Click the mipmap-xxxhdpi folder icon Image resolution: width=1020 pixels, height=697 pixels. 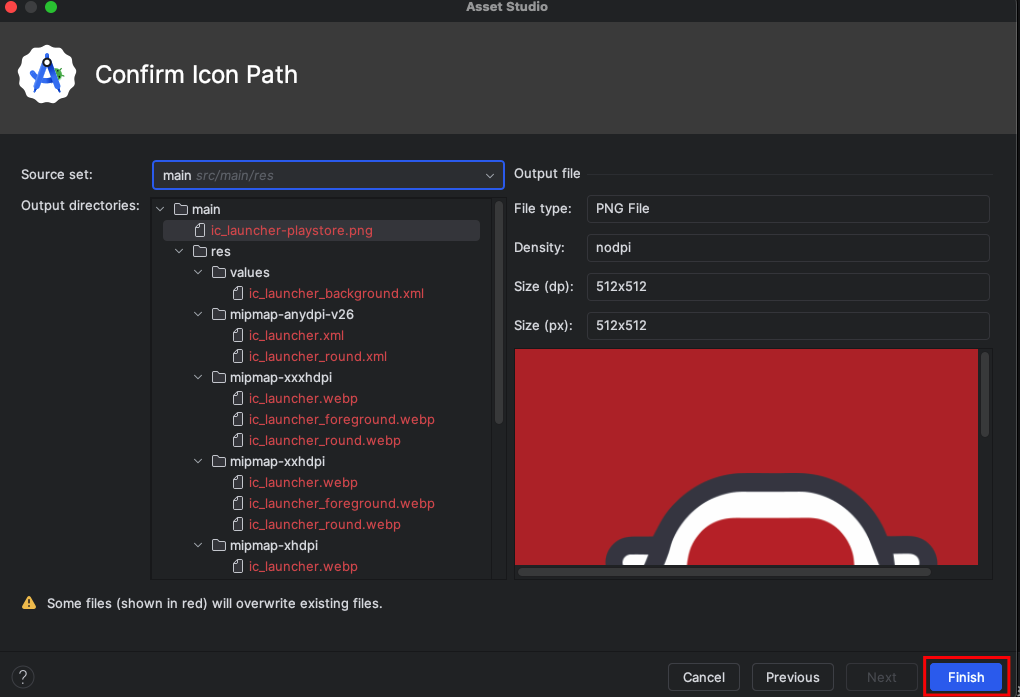coord(219,377)
